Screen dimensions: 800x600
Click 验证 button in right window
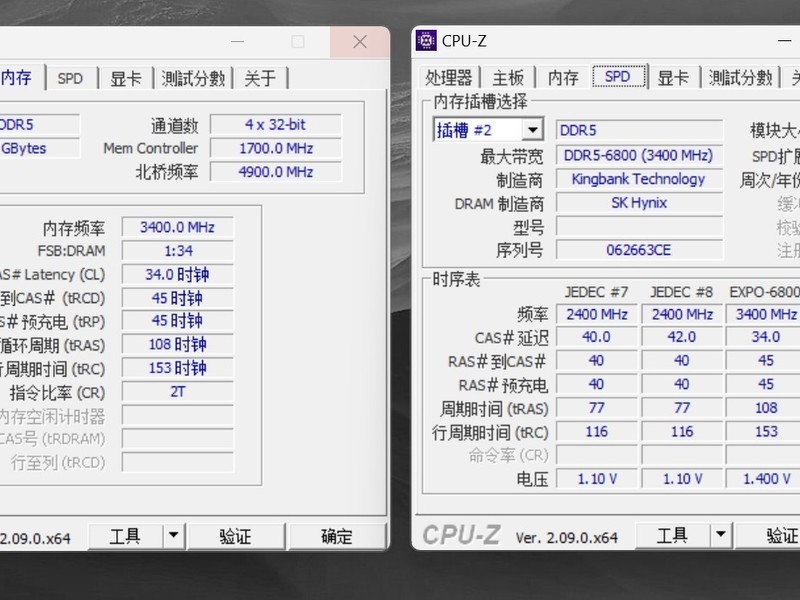[768, 535]
